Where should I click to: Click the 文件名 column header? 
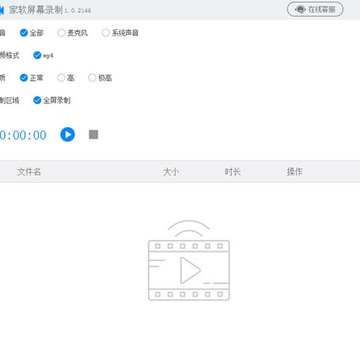[29, 172]
